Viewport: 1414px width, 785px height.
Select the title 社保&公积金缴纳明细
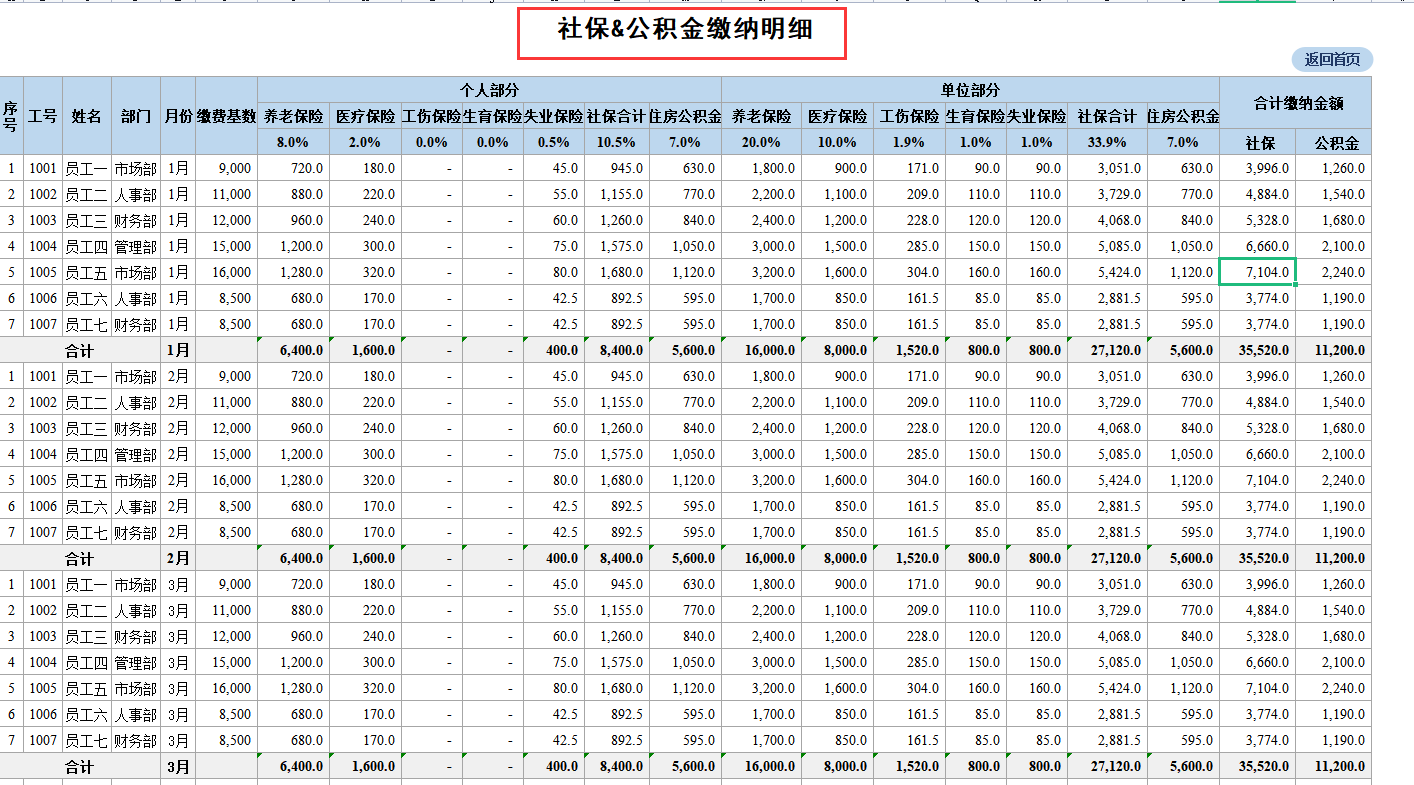[685, 30]
